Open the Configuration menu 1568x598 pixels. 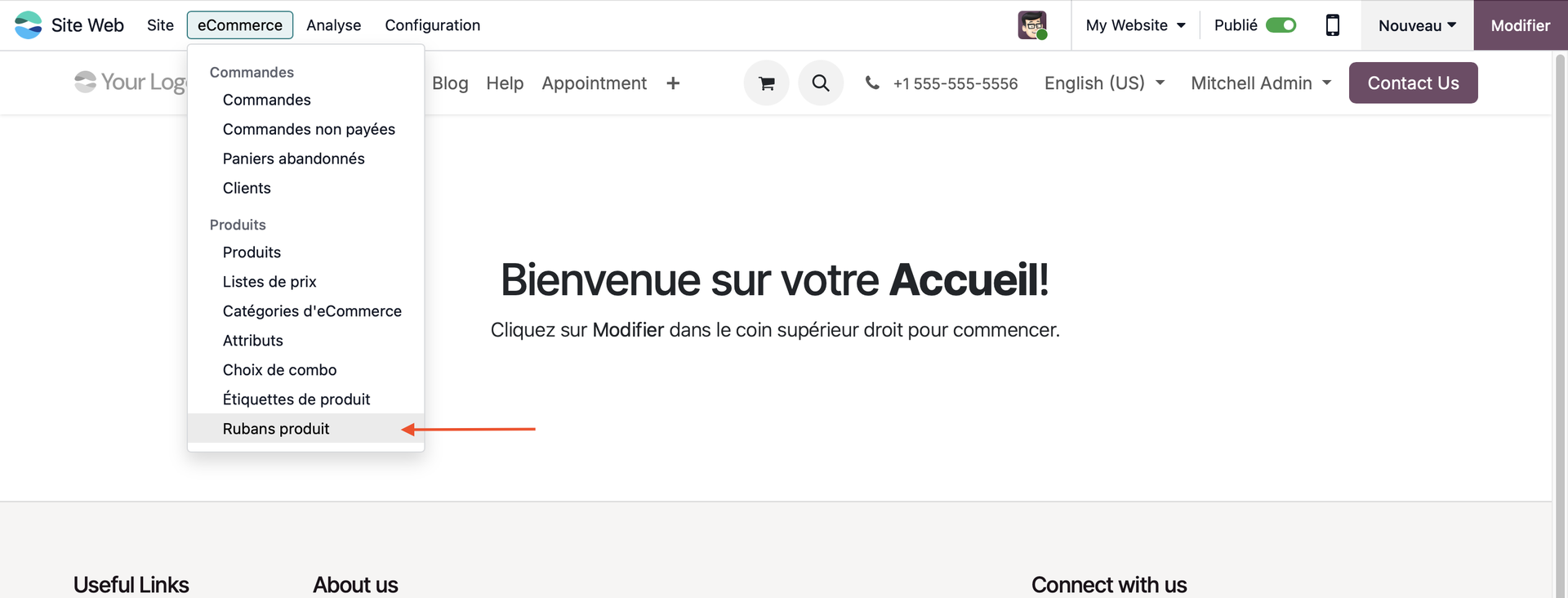[432, 25]
